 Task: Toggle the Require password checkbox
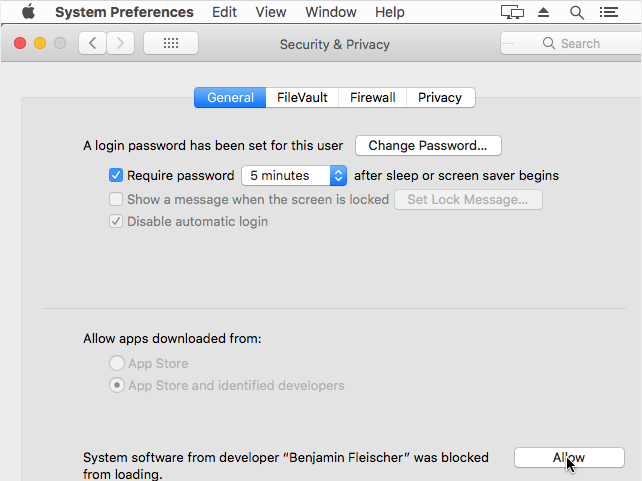116,176
